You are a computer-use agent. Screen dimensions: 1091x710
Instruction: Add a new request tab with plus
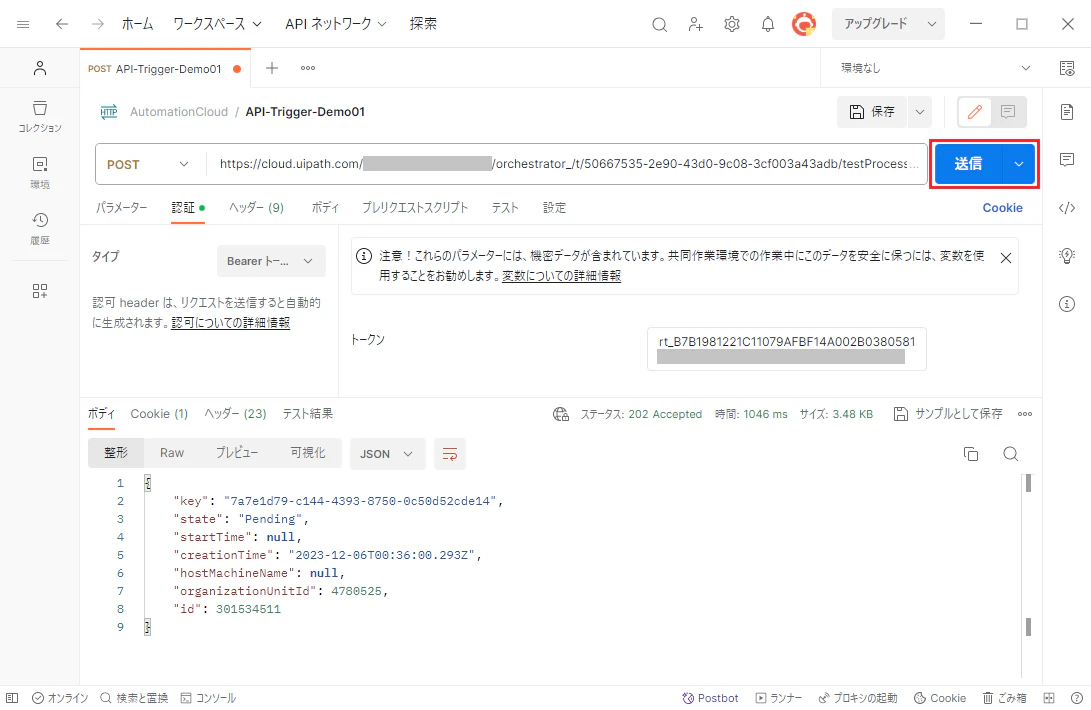pyautogui.click(x=272, y=68)
